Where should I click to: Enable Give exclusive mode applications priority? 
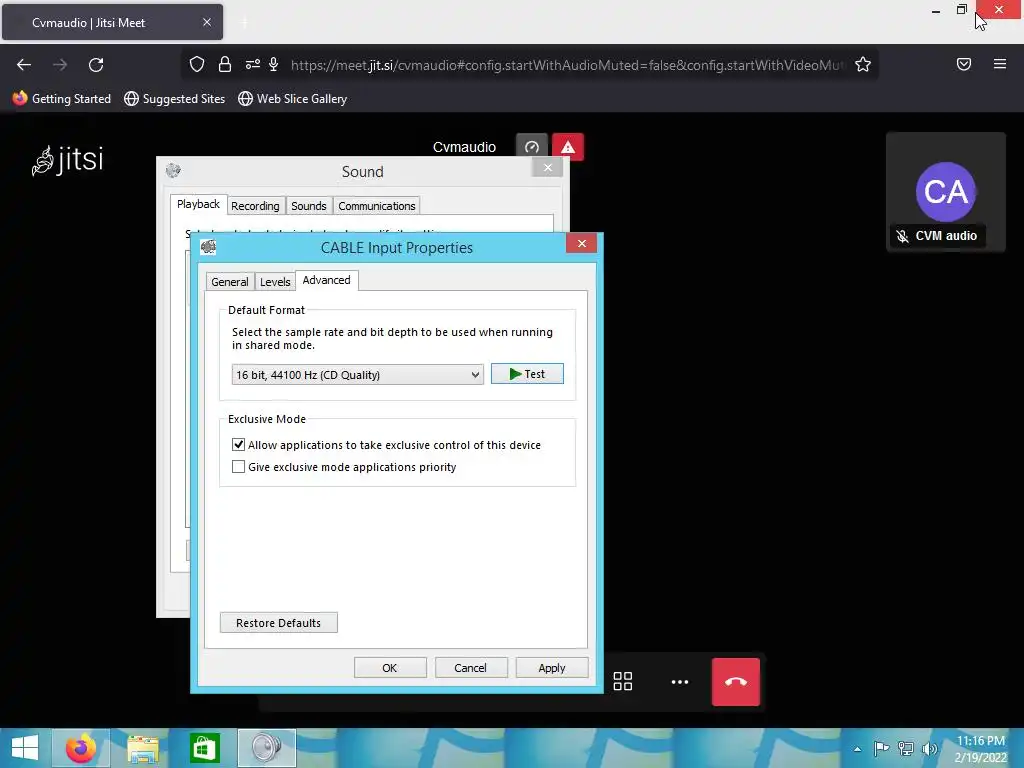238,467
